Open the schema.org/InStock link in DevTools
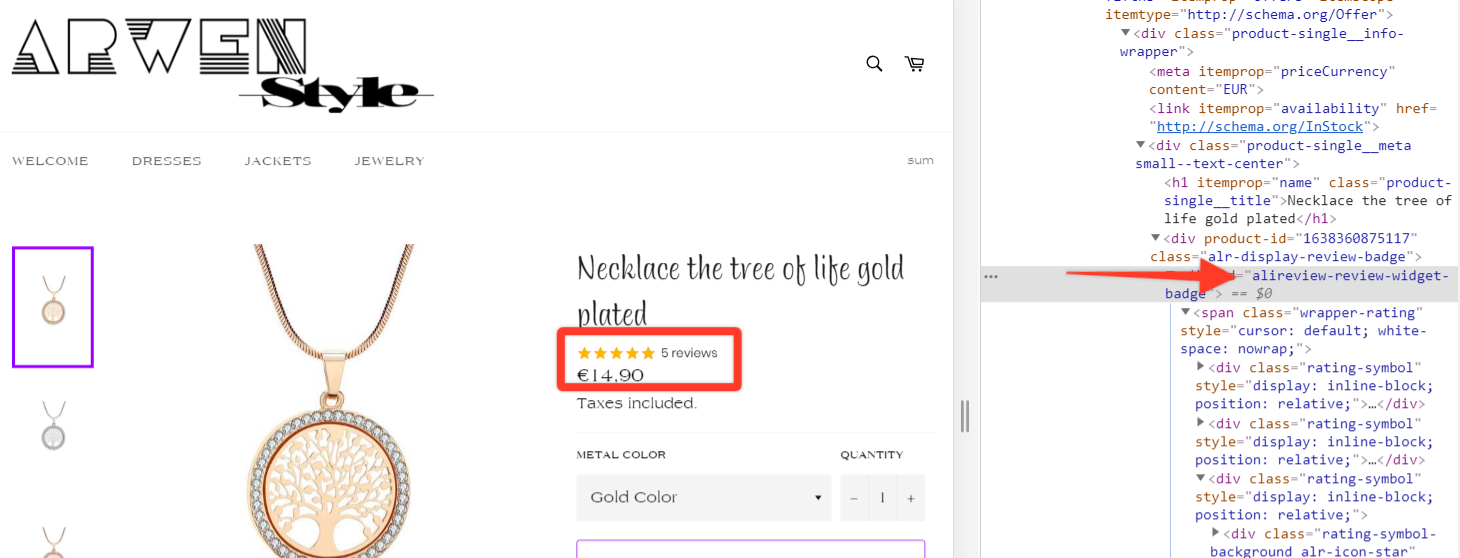 click(1260, 127)
